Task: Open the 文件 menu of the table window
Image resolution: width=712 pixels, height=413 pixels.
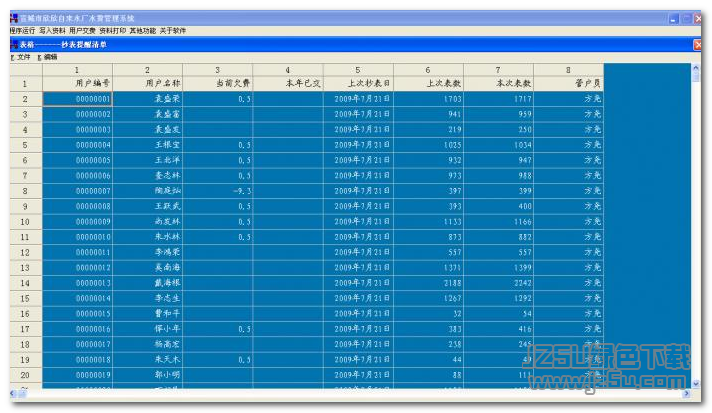Action: point(21,57)
